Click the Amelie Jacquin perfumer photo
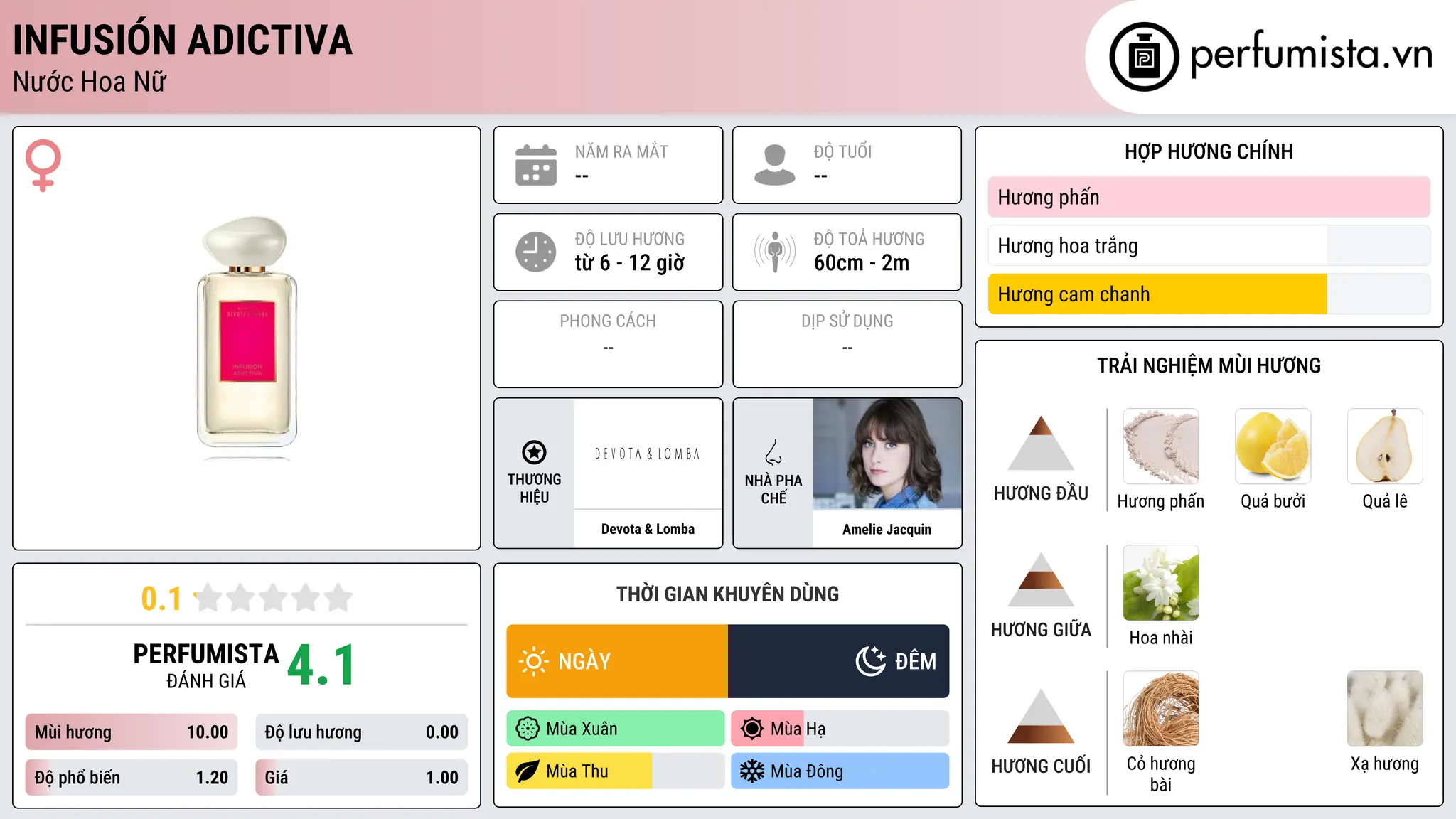1456x819 pixels. pos(887,454)
